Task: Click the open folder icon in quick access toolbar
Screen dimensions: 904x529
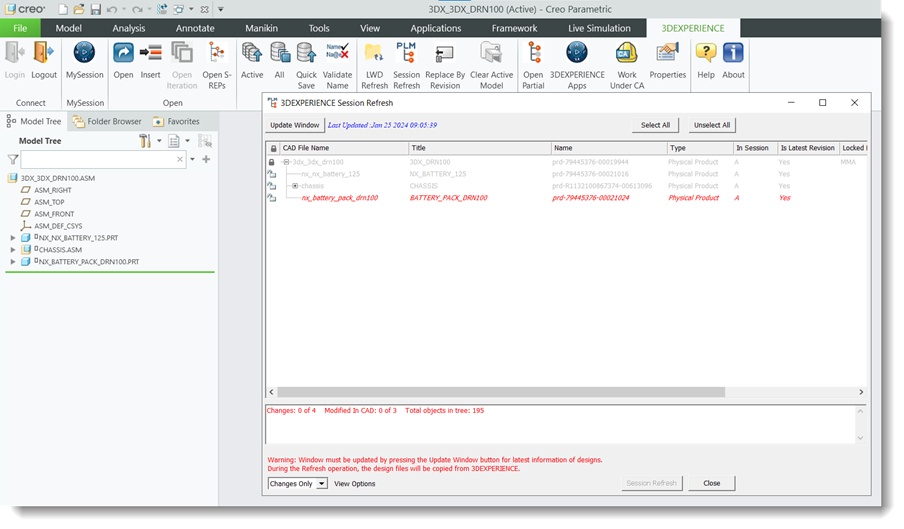Action: click(79, 9)
